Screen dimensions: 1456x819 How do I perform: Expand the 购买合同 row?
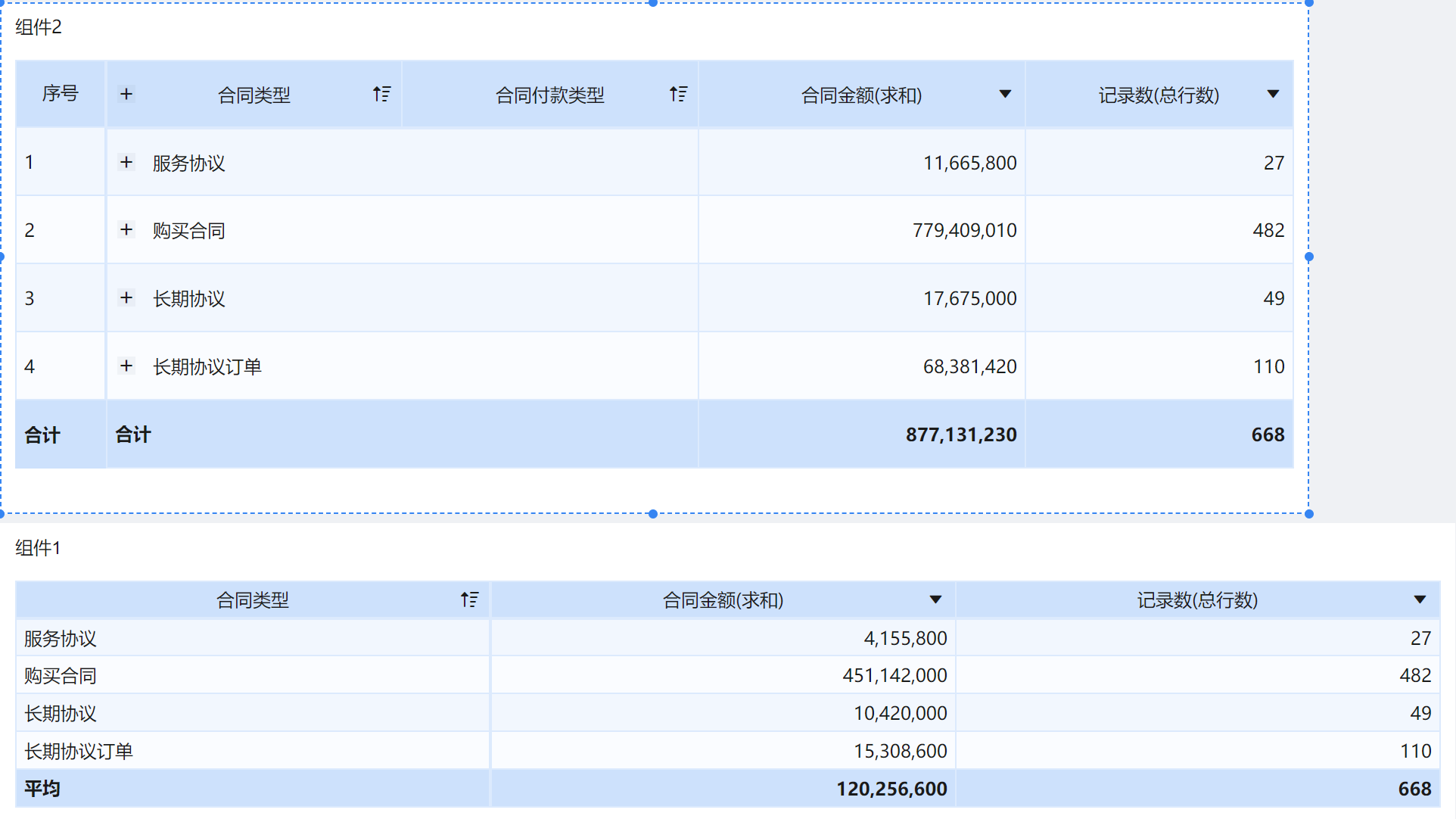tap(126, 229)
